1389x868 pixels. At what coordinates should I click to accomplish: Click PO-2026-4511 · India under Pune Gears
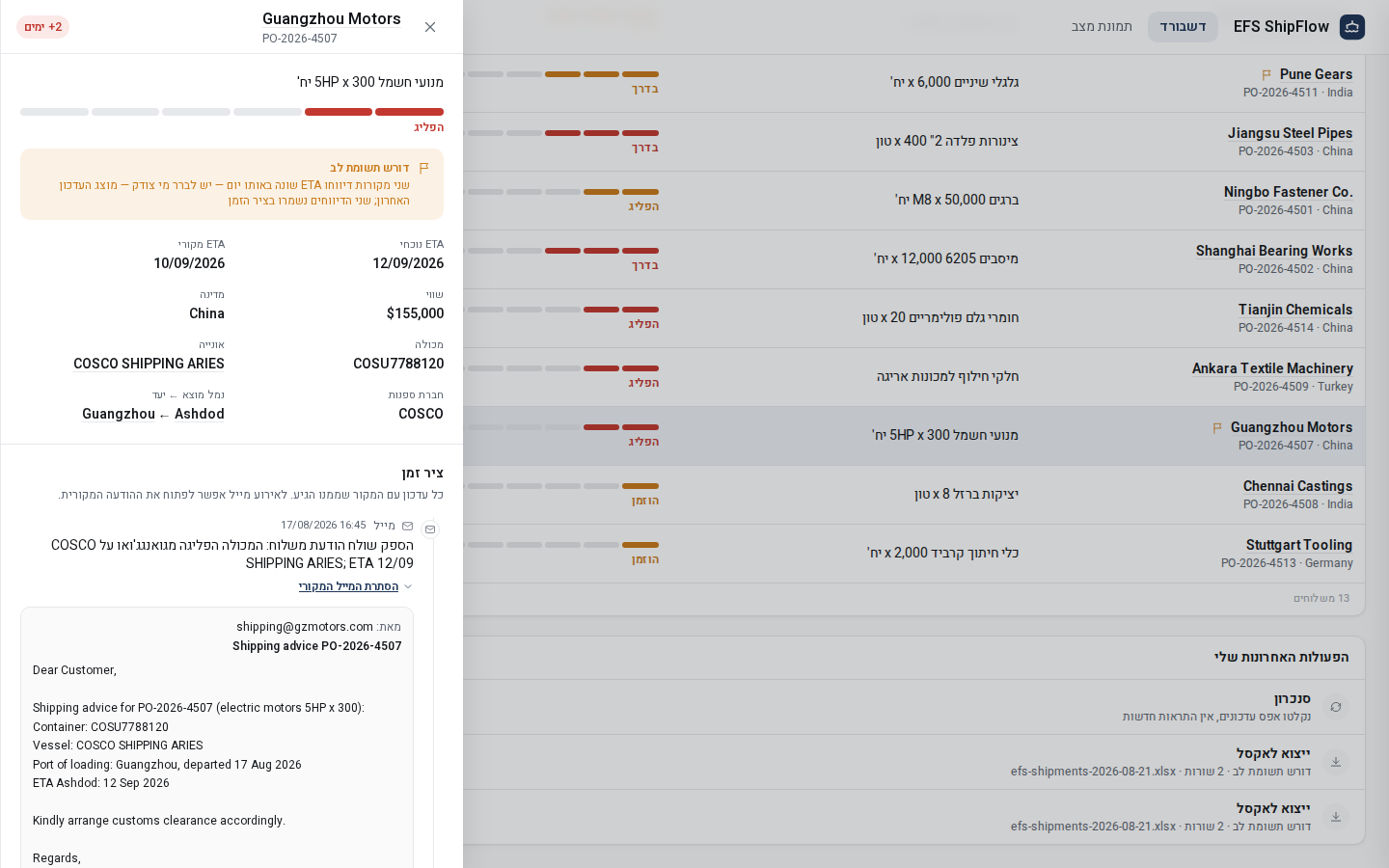point(1298,93)
